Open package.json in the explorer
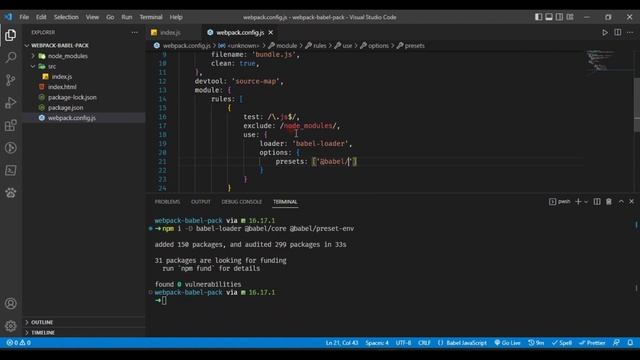The width and height of the screenshot is (640, 360). tap(65, 108)
